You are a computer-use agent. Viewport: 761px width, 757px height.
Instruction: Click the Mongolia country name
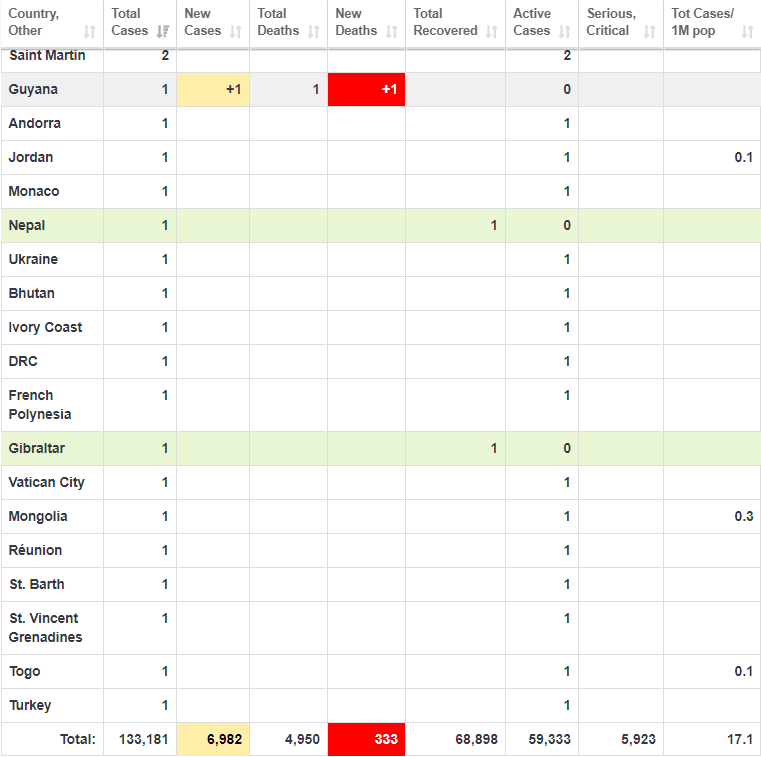click(x=38, y=517)
